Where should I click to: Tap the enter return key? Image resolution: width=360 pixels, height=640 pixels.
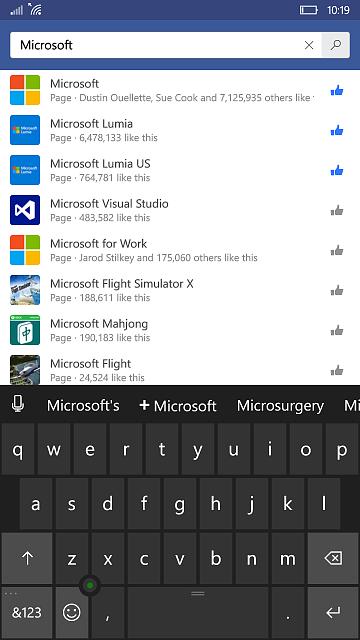tap(333, 612)
